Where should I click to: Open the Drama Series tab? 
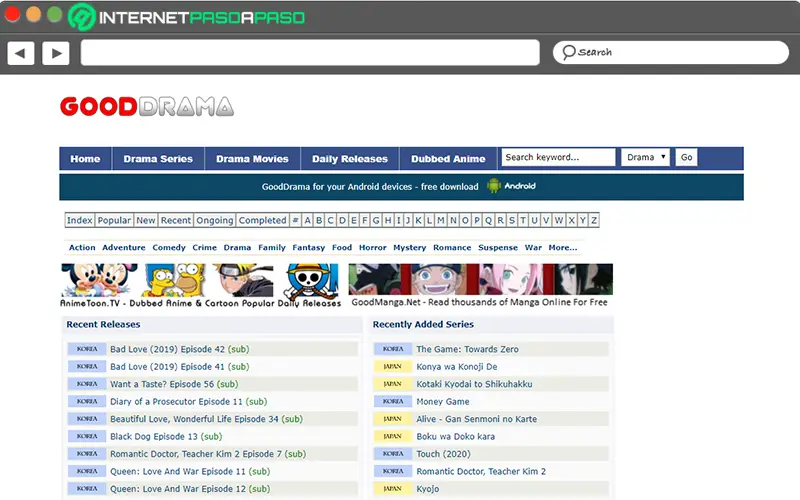coord(158,159)
